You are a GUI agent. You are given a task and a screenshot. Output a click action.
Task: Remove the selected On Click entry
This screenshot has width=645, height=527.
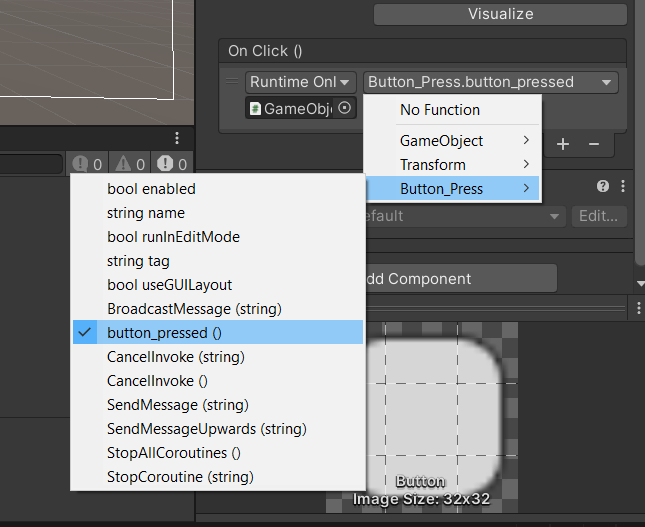(594, 144)
